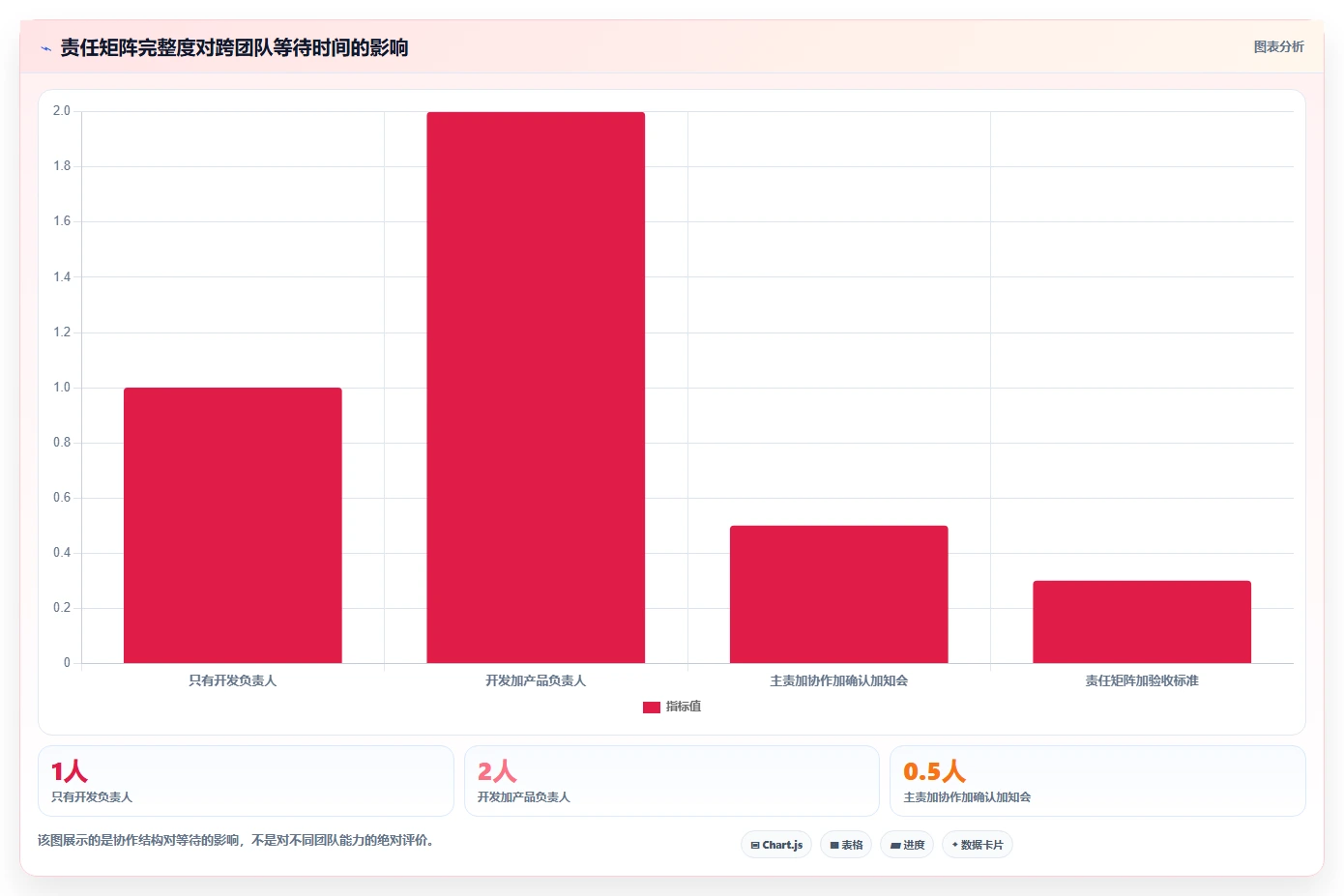Click the 只有开发负责人 bar in chart
The width and height of the screenshot is (1344, 896).
click(x=233, y=526)
